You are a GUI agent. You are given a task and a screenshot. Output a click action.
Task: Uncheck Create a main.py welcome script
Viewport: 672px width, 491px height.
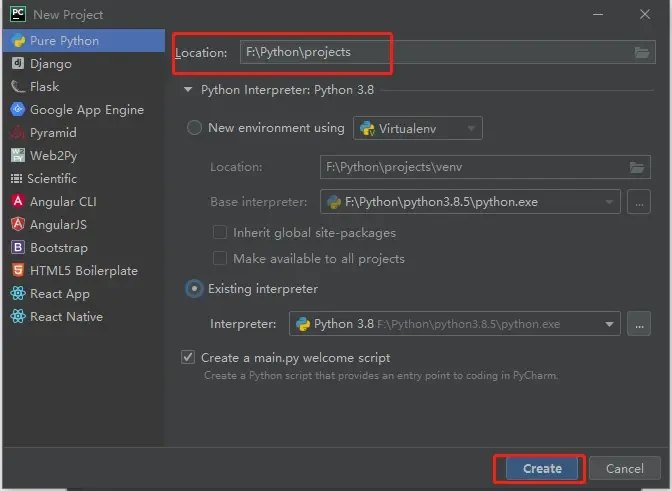pos(188,357)
